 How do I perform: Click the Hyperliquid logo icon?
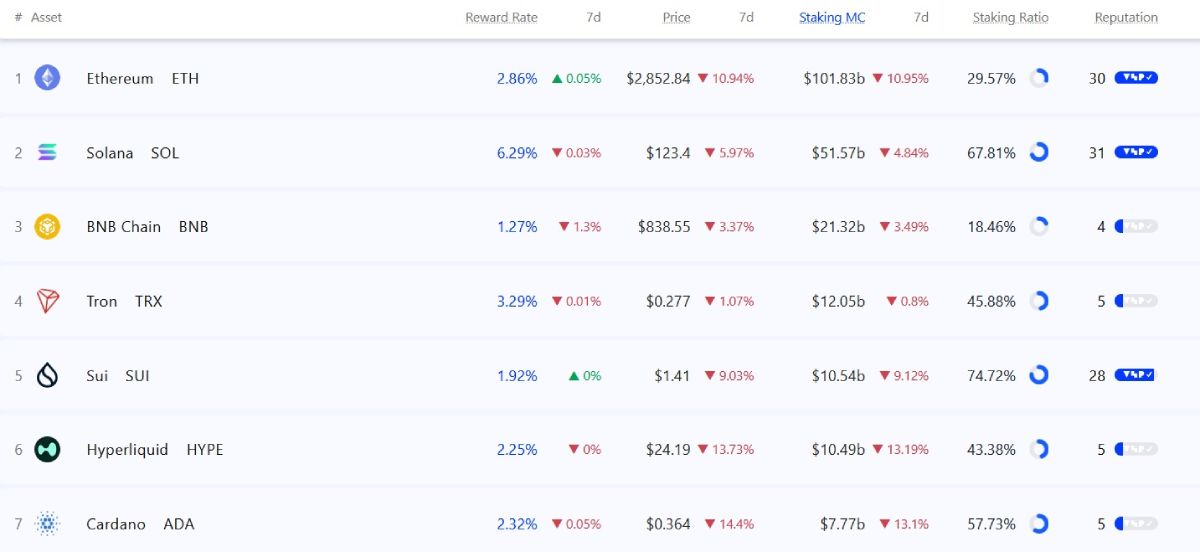tap(47, 450)
